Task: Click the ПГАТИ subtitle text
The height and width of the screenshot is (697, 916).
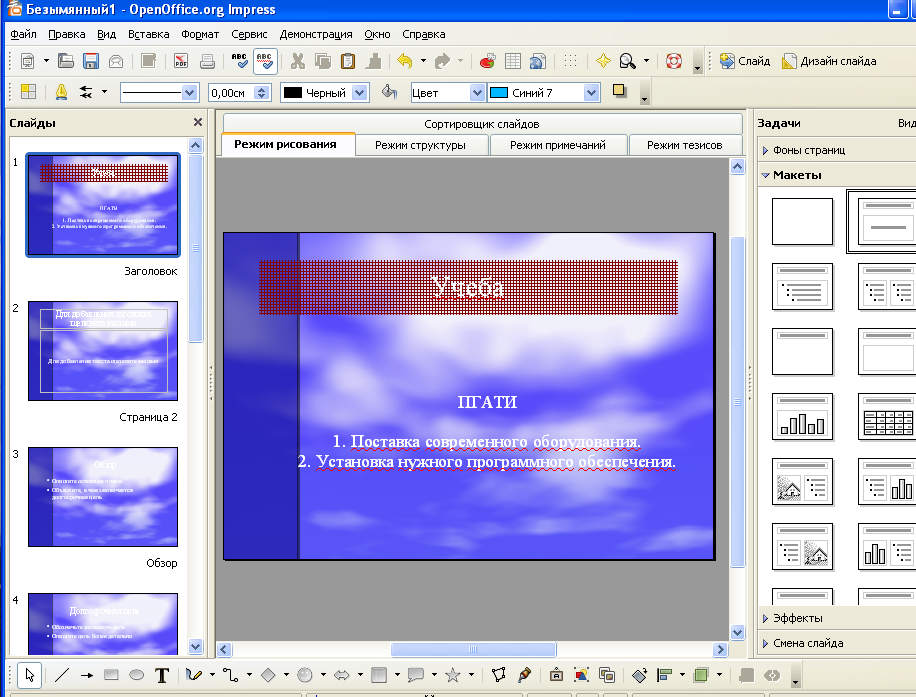Action: tap(487, 402)
